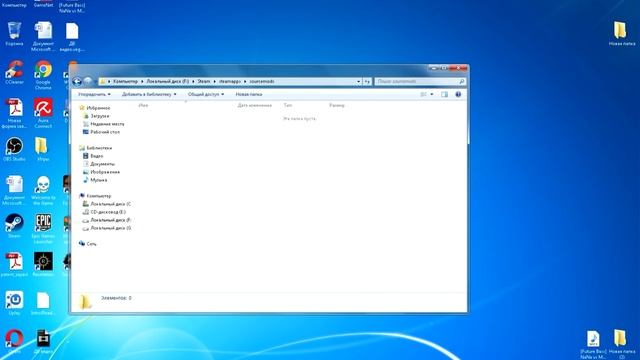Select Компьютер in the navigation pane
The image size is (640, 360).
98,196
